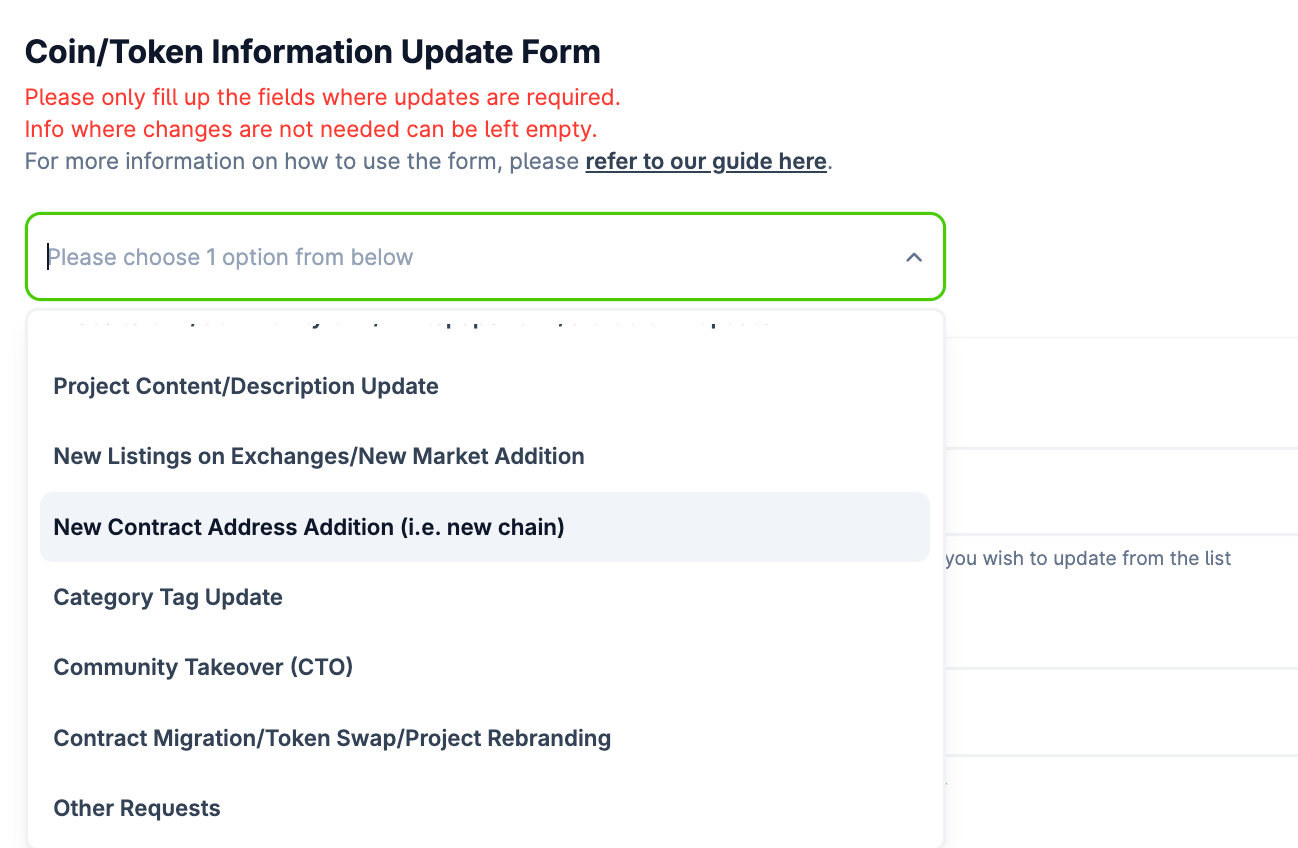The height and width of the screenshot is (848, 1298).
Task: Collapse the dropdown using the chevron icon
Action: (913, 257)
